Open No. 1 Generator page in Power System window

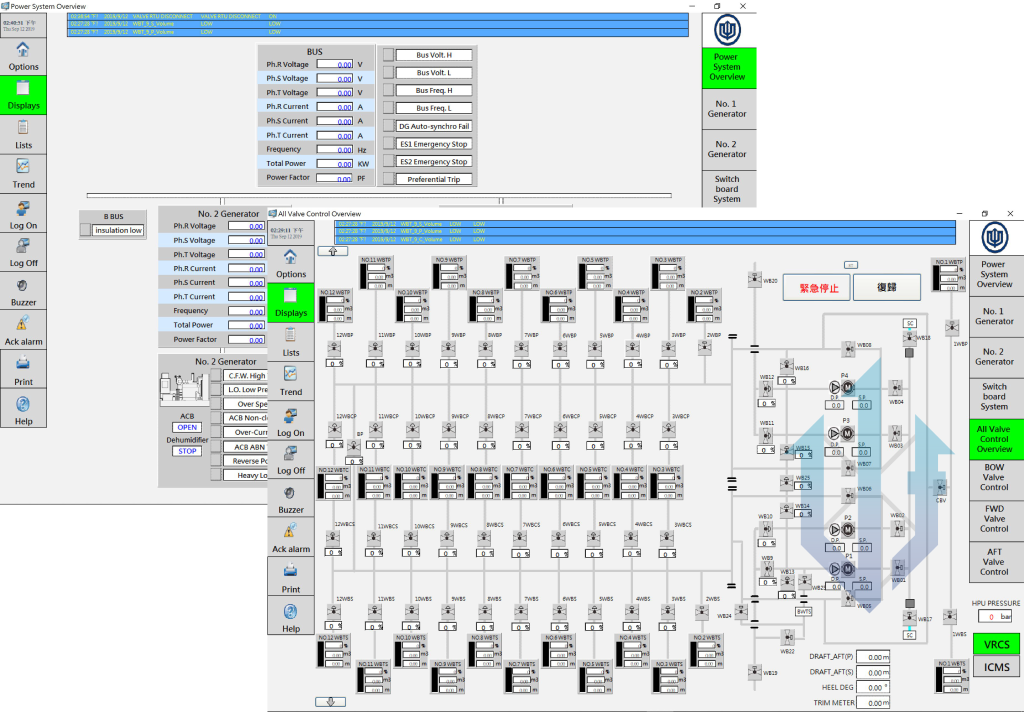(727, 108)
